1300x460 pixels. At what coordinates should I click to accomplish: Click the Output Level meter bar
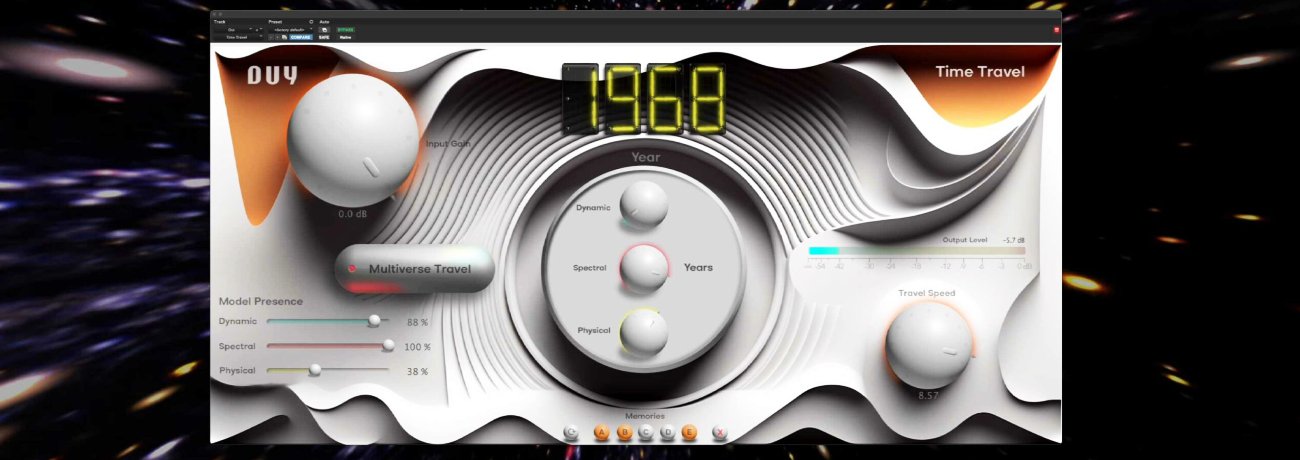[917, 252]
